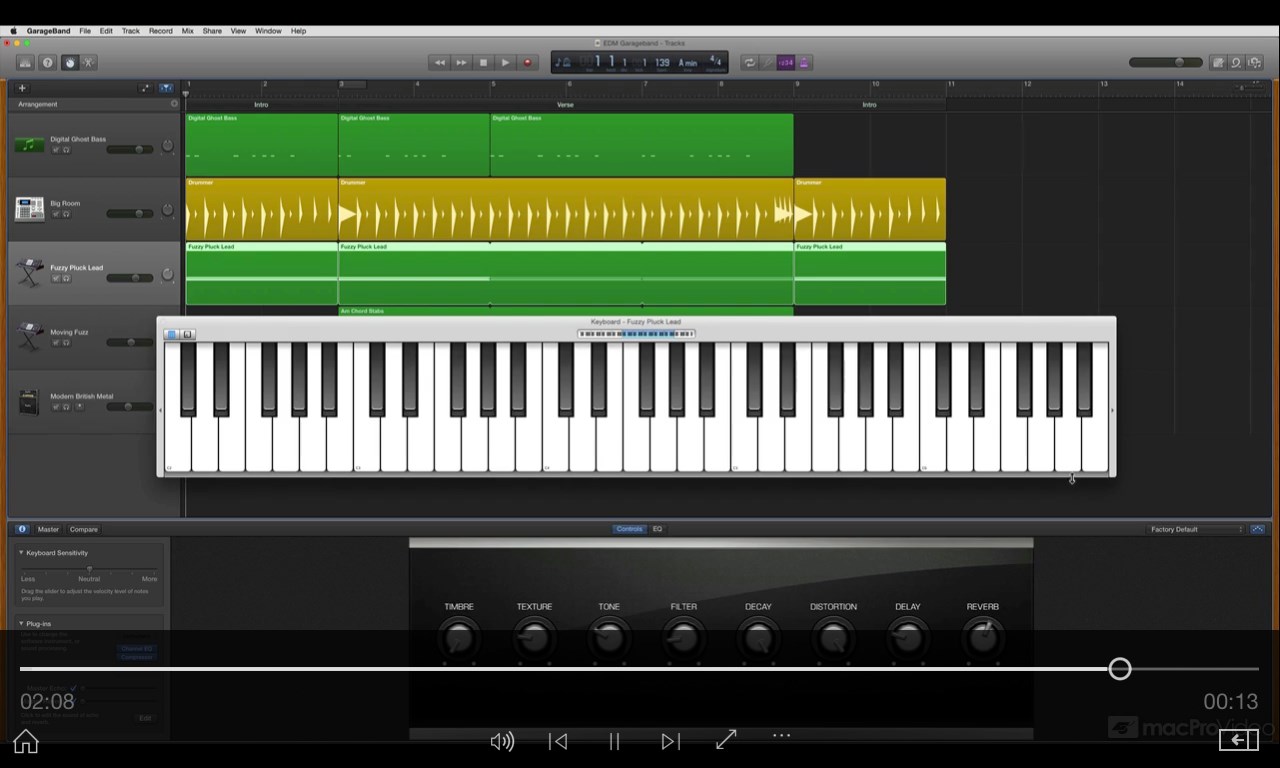Open the Factory Default preset dropdown
This screenshot has width=1280, height=768.
(1196, 529)
